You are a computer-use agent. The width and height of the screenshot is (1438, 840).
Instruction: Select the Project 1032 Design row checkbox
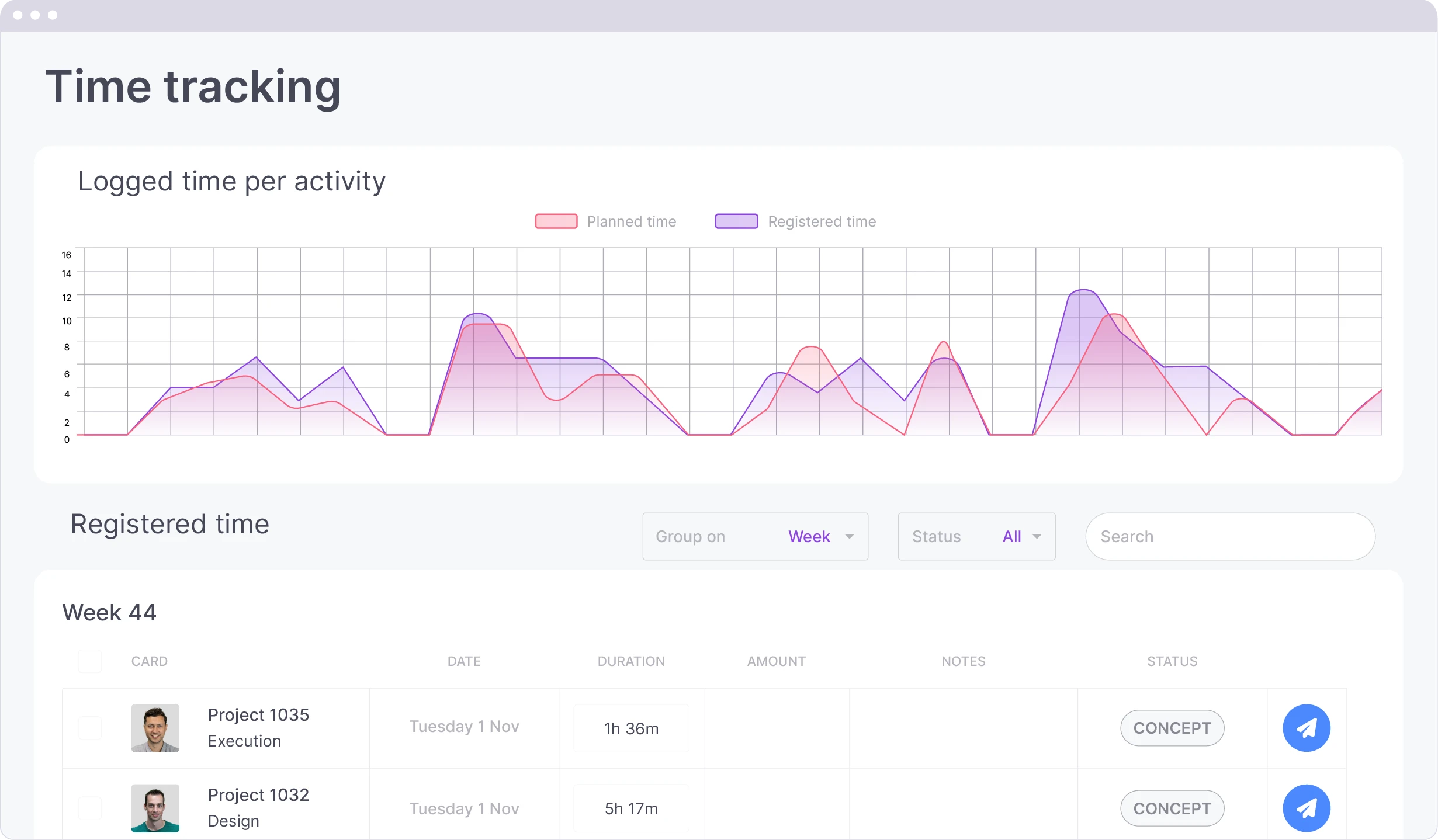89,808
